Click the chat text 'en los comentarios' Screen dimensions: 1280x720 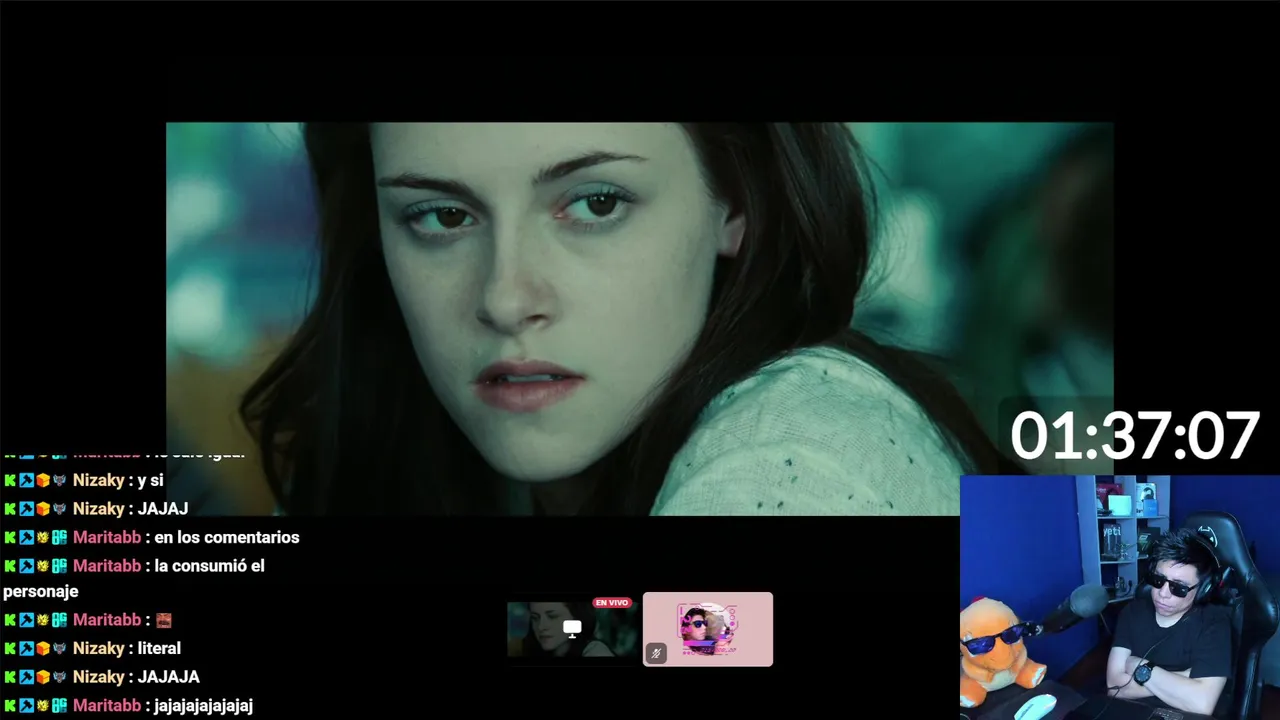[227, 537]
